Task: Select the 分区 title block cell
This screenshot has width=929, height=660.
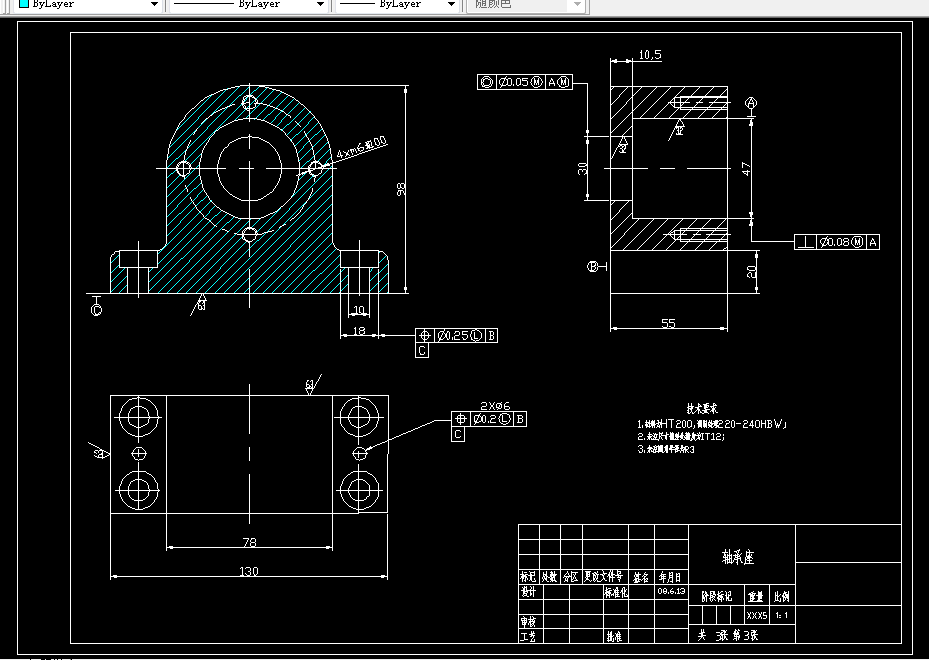Action: [x=571, y=576]
